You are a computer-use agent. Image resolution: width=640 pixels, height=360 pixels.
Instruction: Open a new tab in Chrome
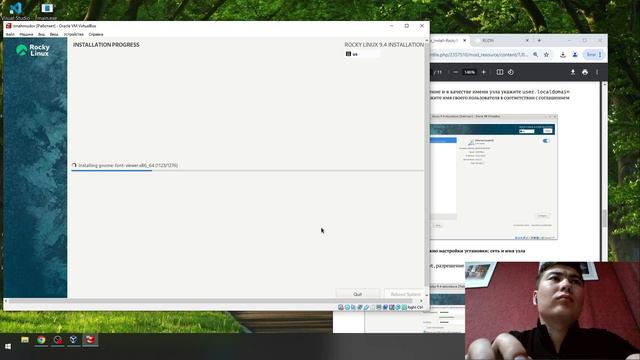pos(539,40)
